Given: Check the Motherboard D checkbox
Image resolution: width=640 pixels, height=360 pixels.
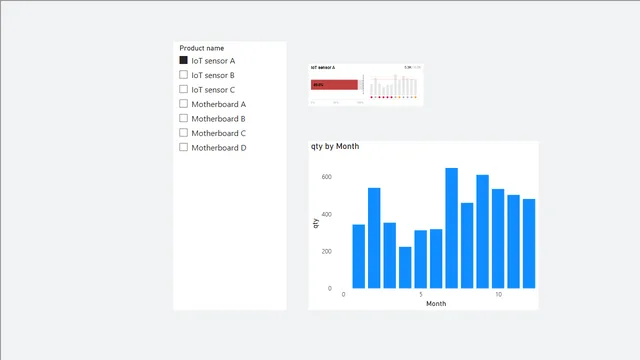Looking at the screenshot, I should coord(184,147).
